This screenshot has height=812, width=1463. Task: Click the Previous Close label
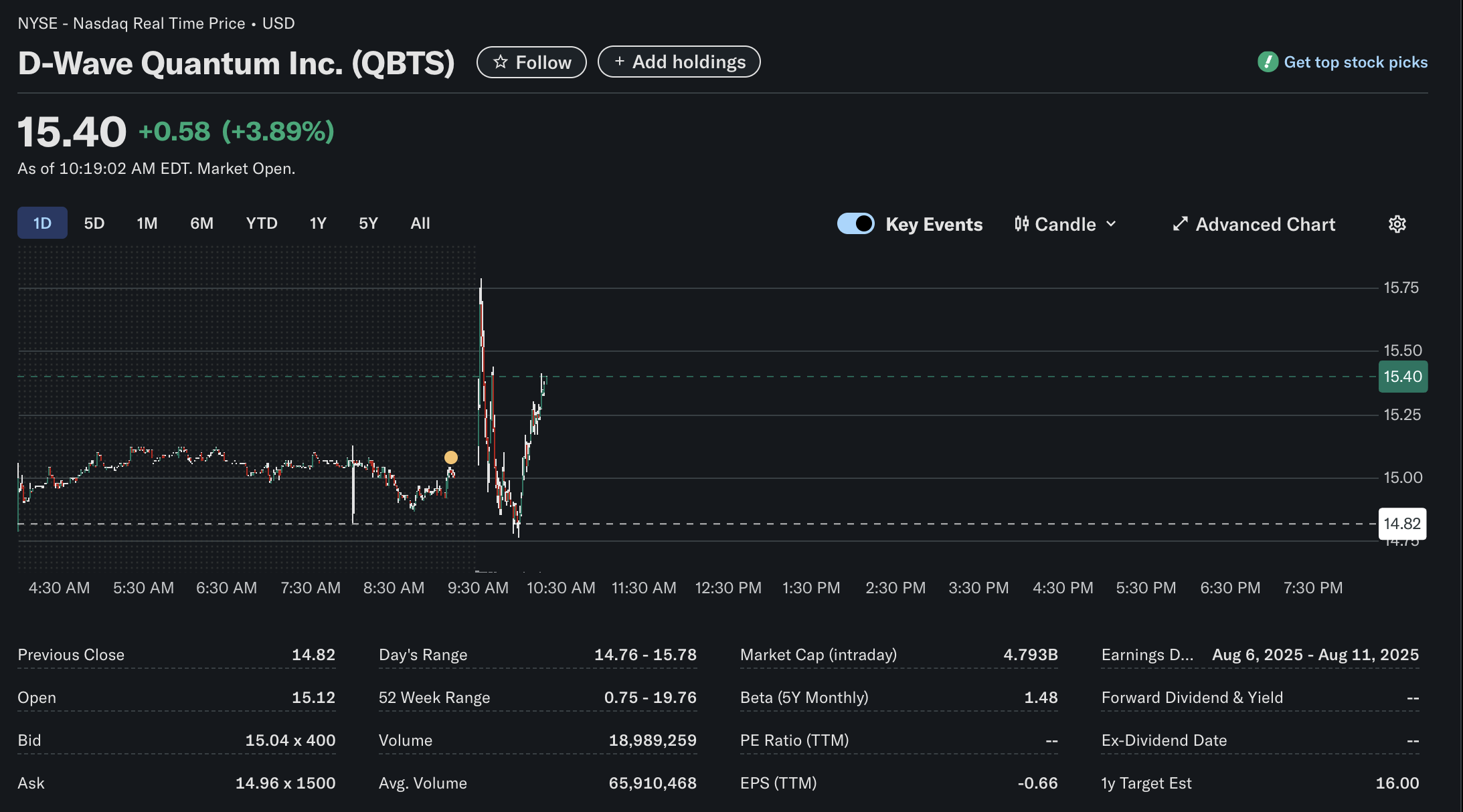click(x=71, y=655)
